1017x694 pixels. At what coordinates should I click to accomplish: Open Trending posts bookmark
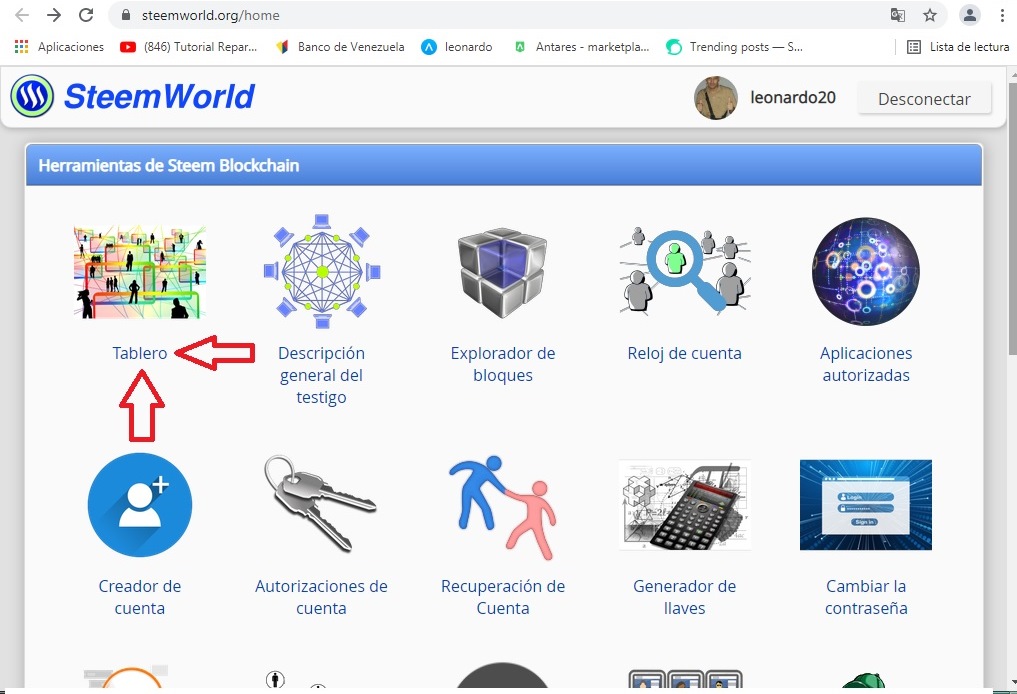tap(735, 47)
